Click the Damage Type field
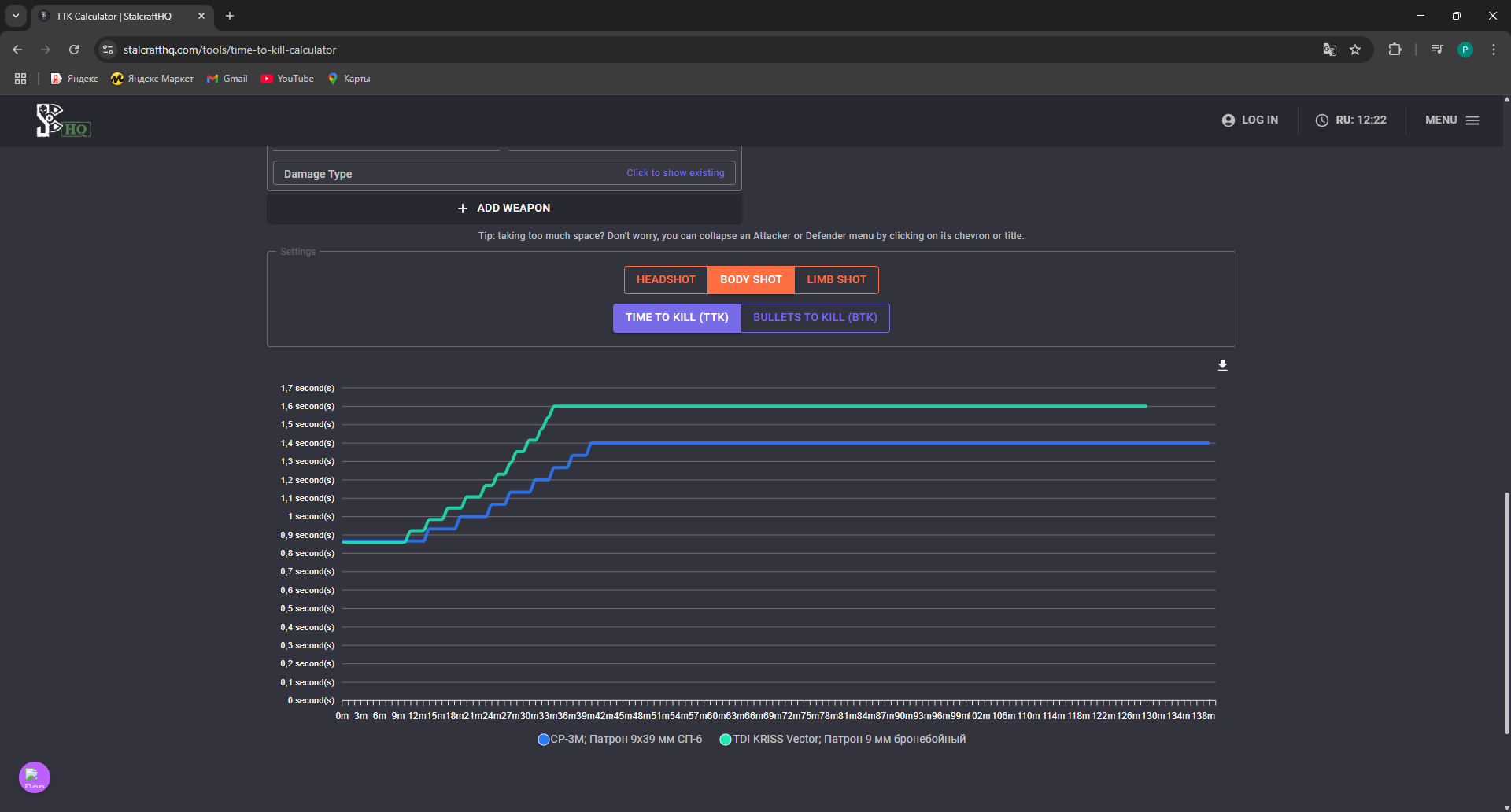Screen dimensions: 1511x812 (504, 173)
